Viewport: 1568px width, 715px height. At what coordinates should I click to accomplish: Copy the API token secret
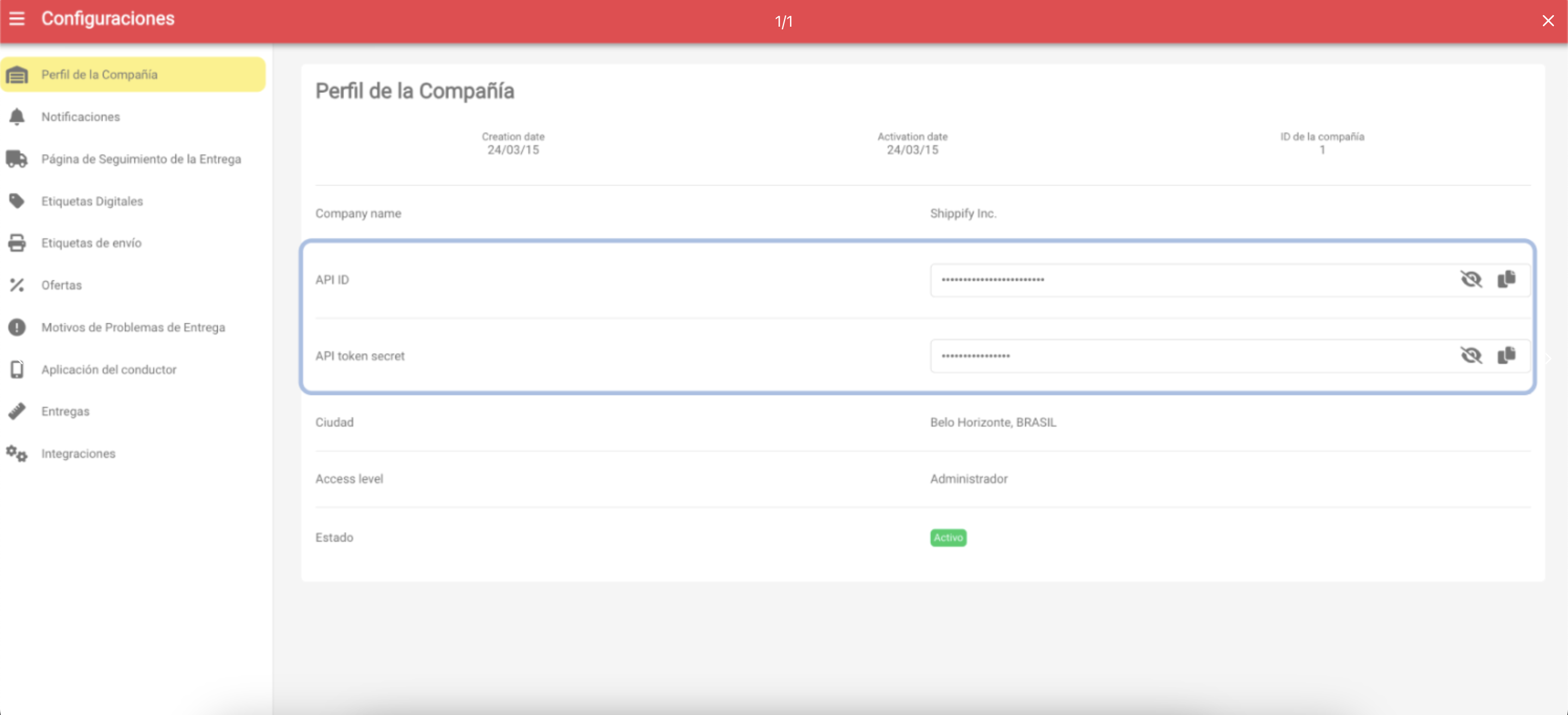(x=1506, y=355)
